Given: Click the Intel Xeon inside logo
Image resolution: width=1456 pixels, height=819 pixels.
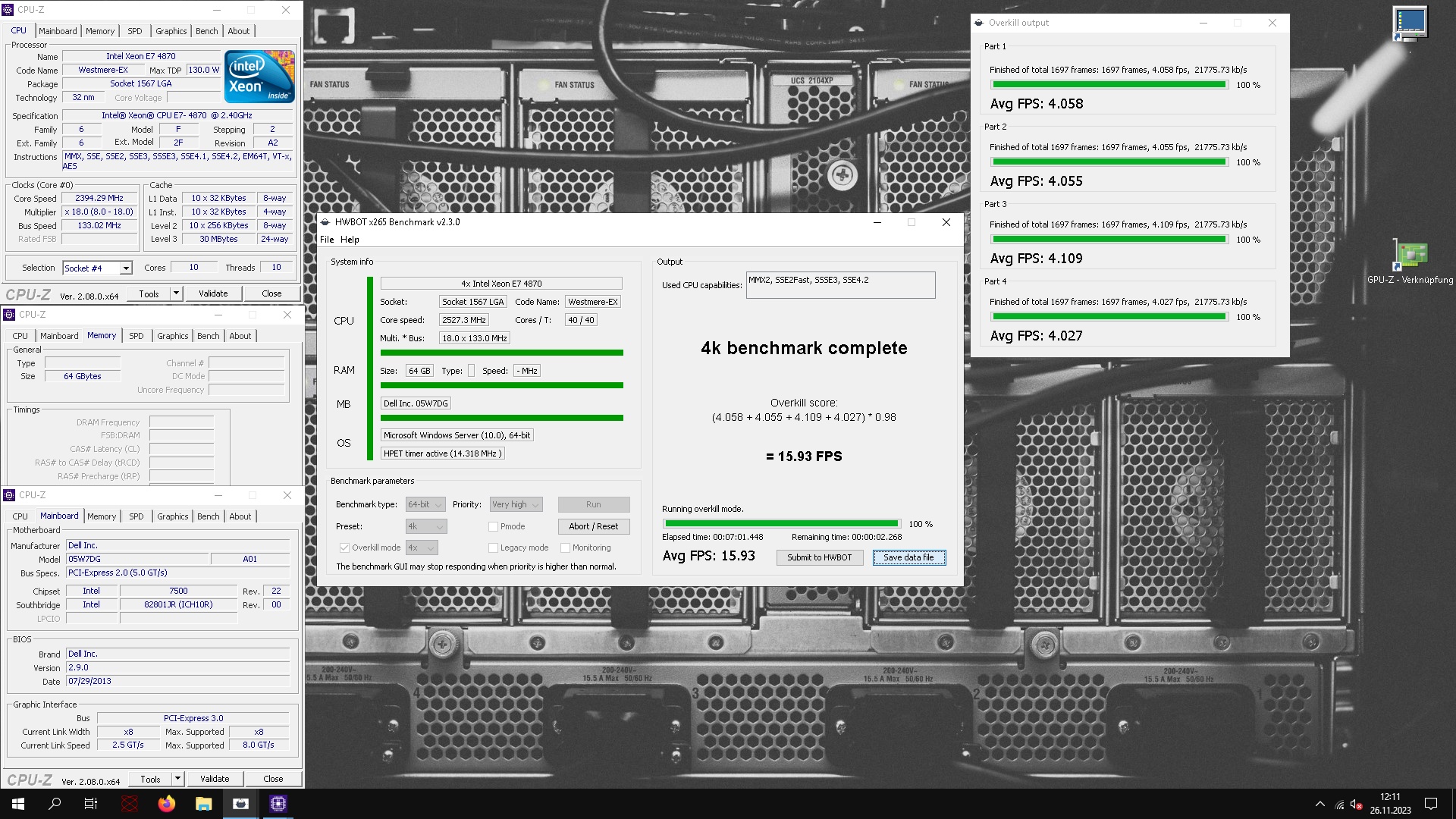Looking at the screenshot, I should pos(260,77).
